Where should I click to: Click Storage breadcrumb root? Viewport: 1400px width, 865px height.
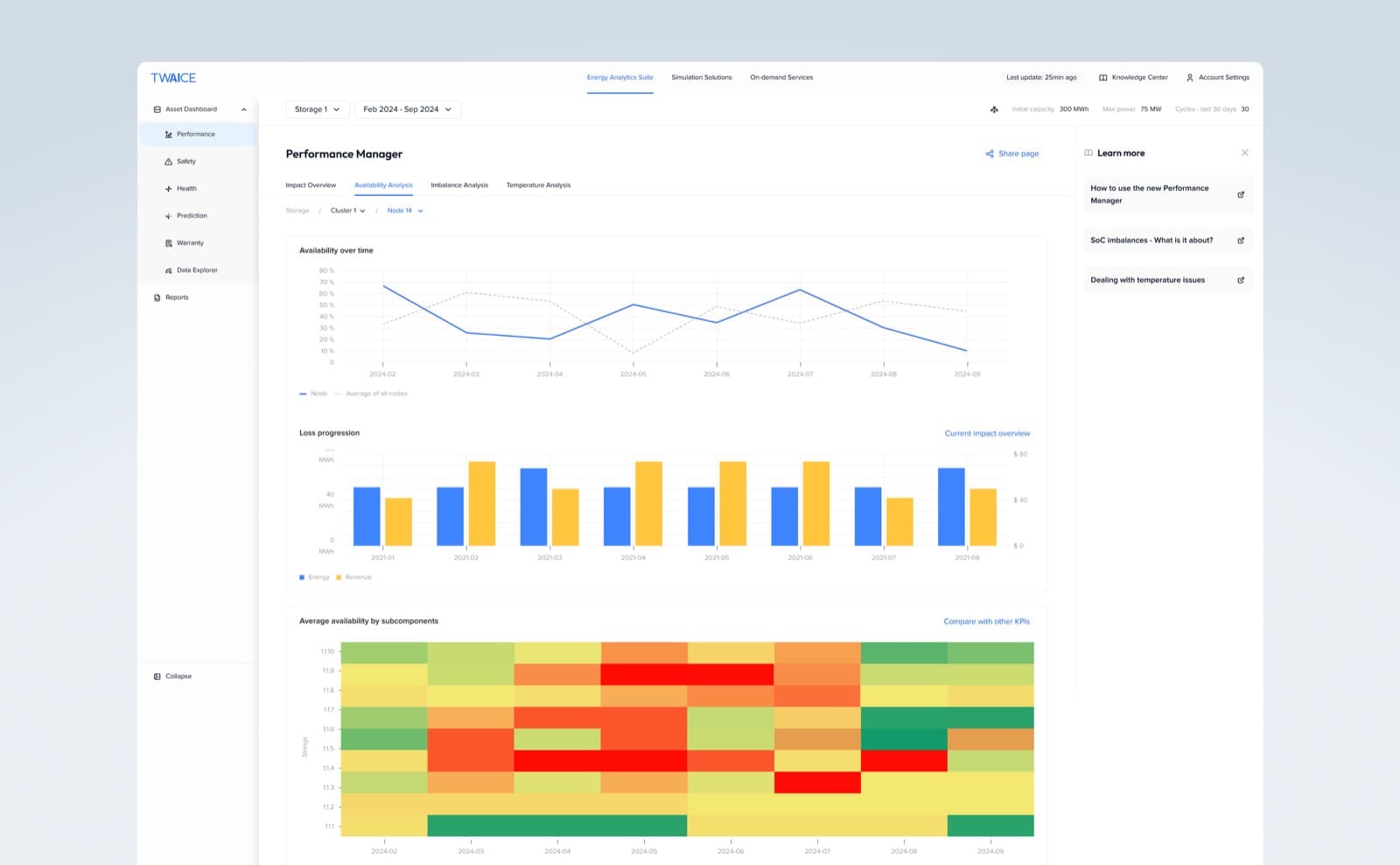(297, 211)
